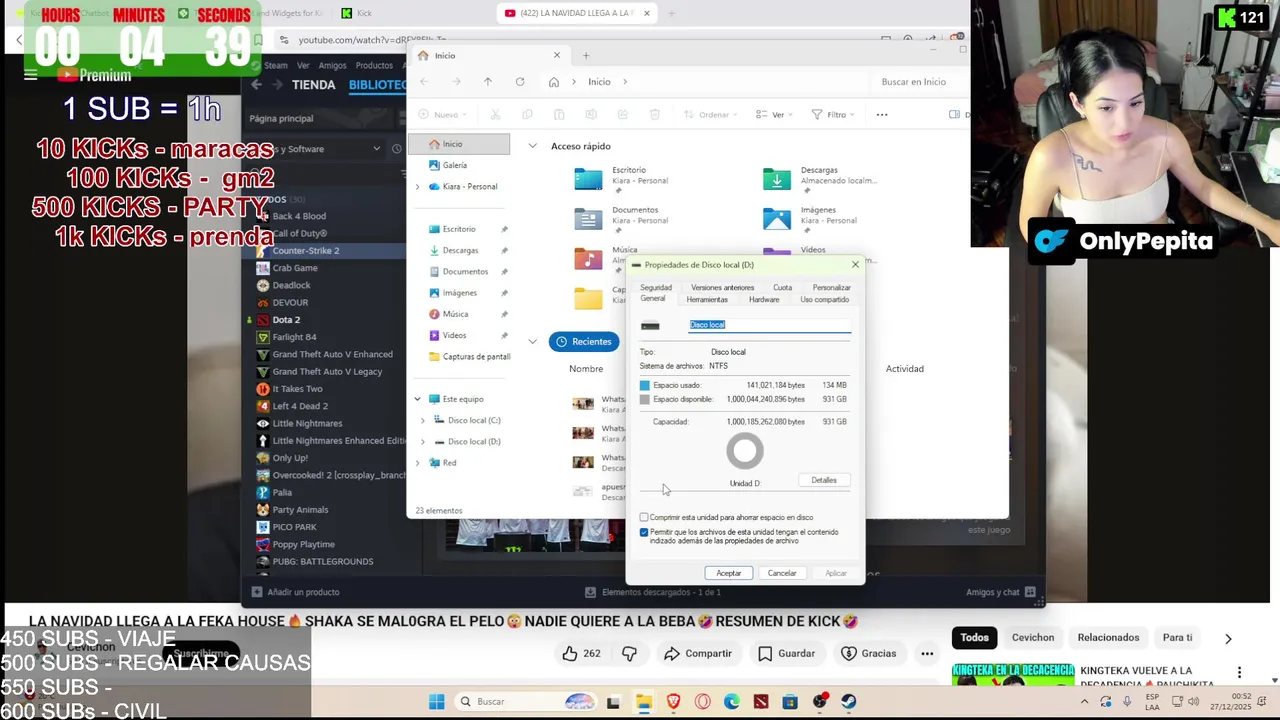Open the Windows Start menu
This screenshot has width=1280, height=720.
[437, 701]
